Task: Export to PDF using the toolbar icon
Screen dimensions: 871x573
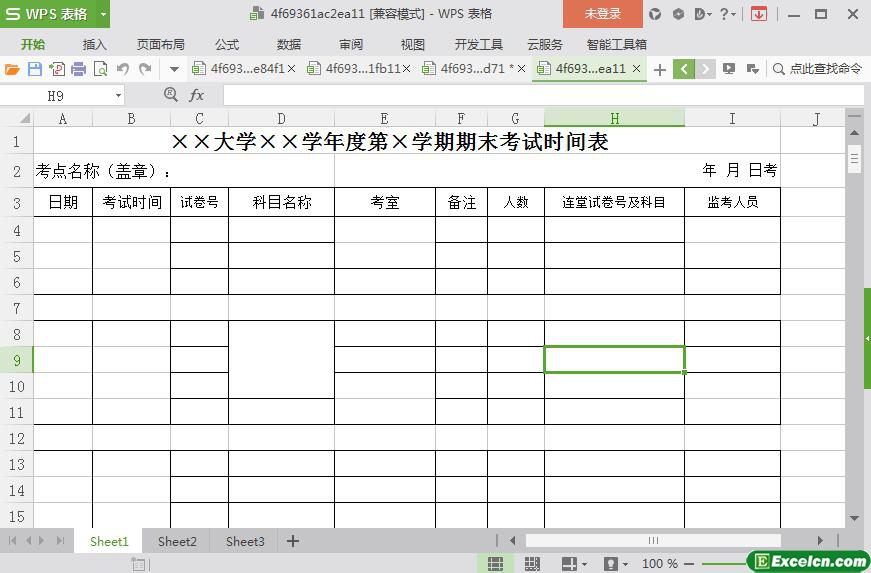Action: click(x=57, y=69)
